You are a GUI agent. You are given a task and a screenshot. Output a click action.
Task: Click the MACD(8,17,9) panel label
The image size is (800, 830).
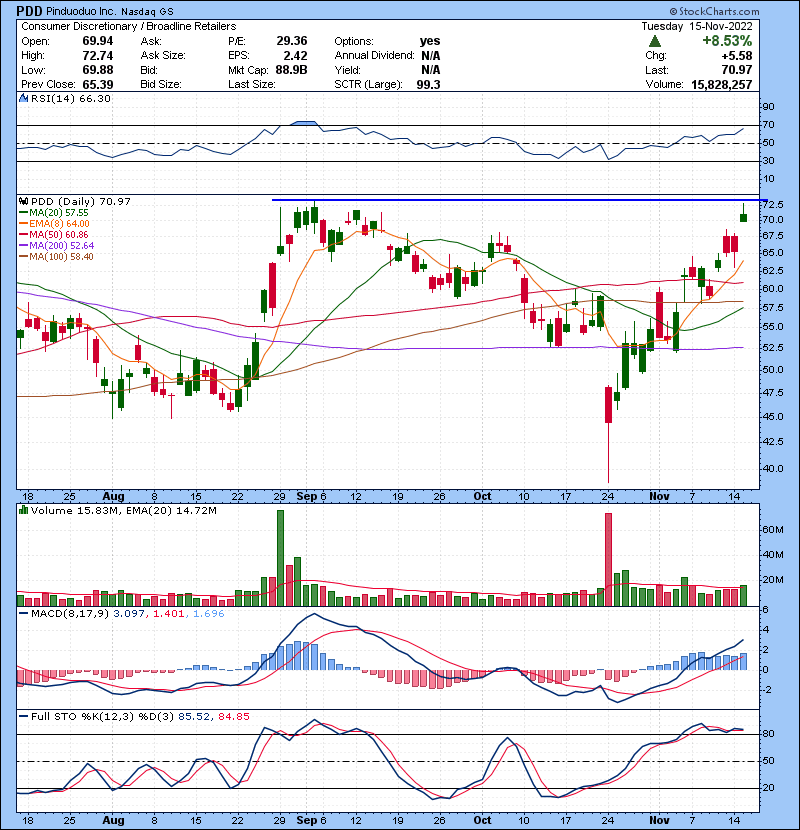point(70,614)
